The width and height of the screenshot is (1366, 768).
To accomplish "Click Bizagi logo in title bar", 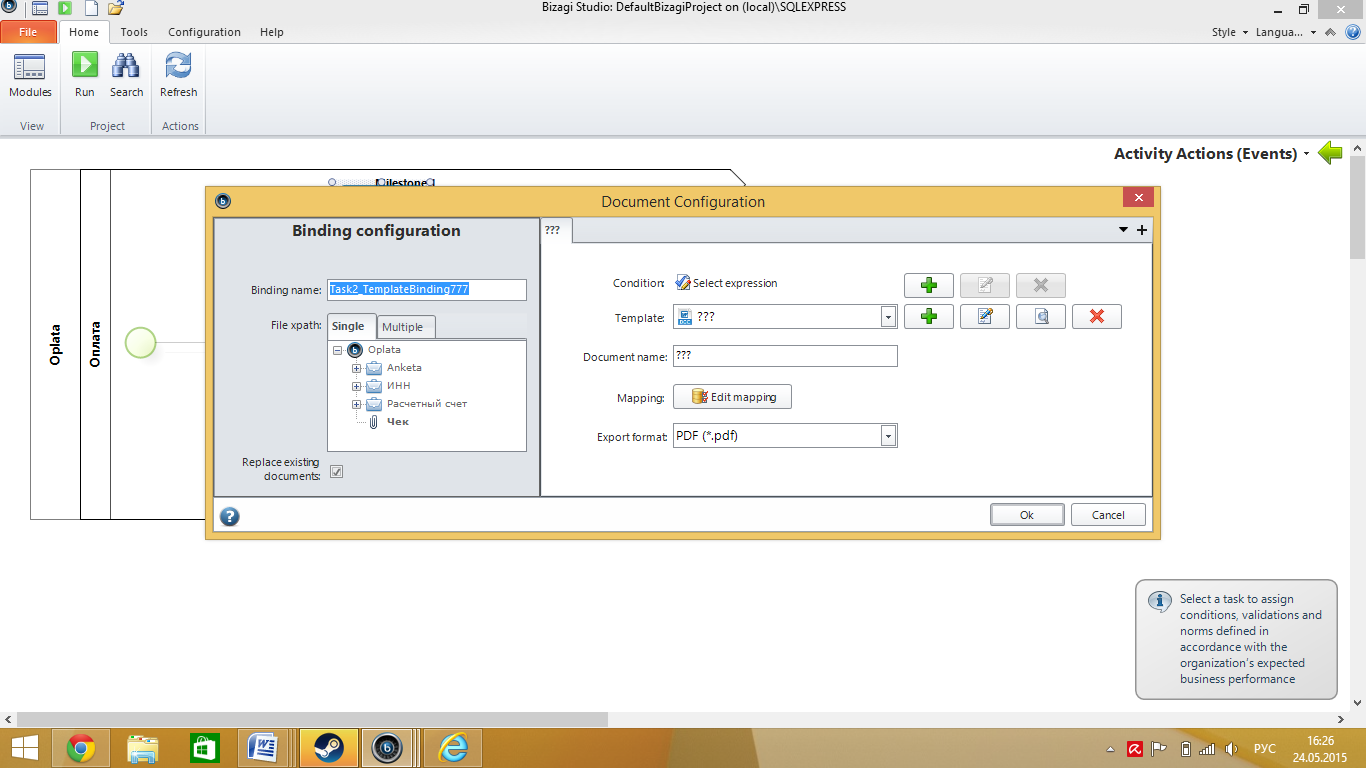I will 9,6.
